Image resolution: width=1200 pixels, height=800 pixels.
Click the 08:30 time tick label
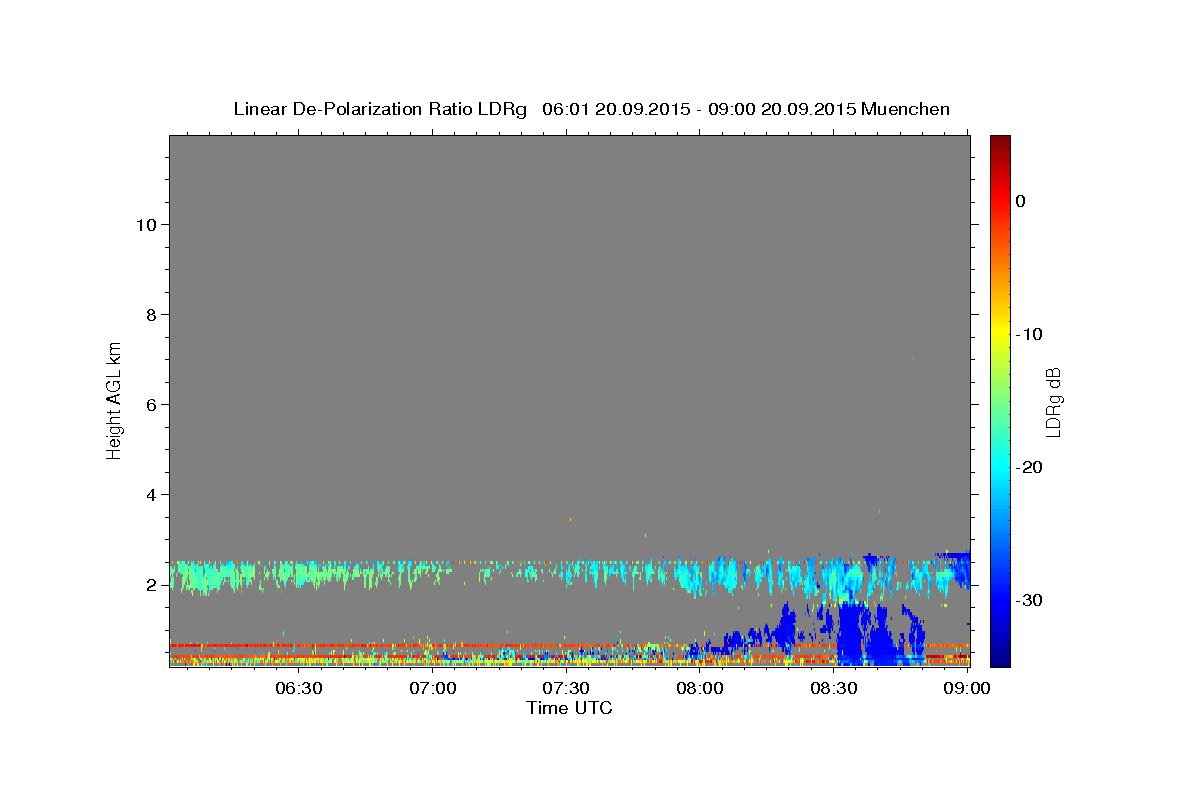pos(834,689)
